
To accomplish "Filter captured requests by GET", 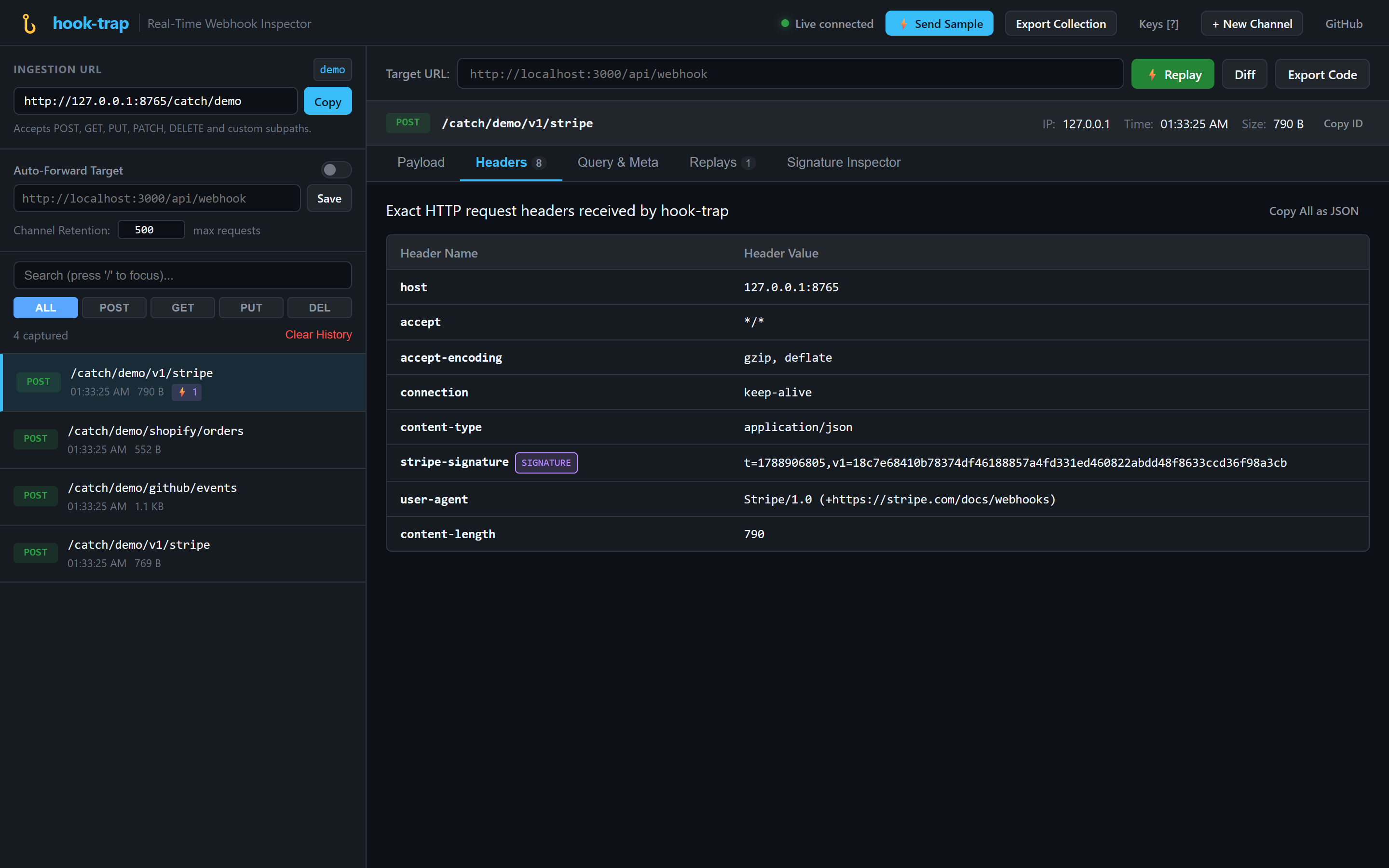I will (182, 308).
